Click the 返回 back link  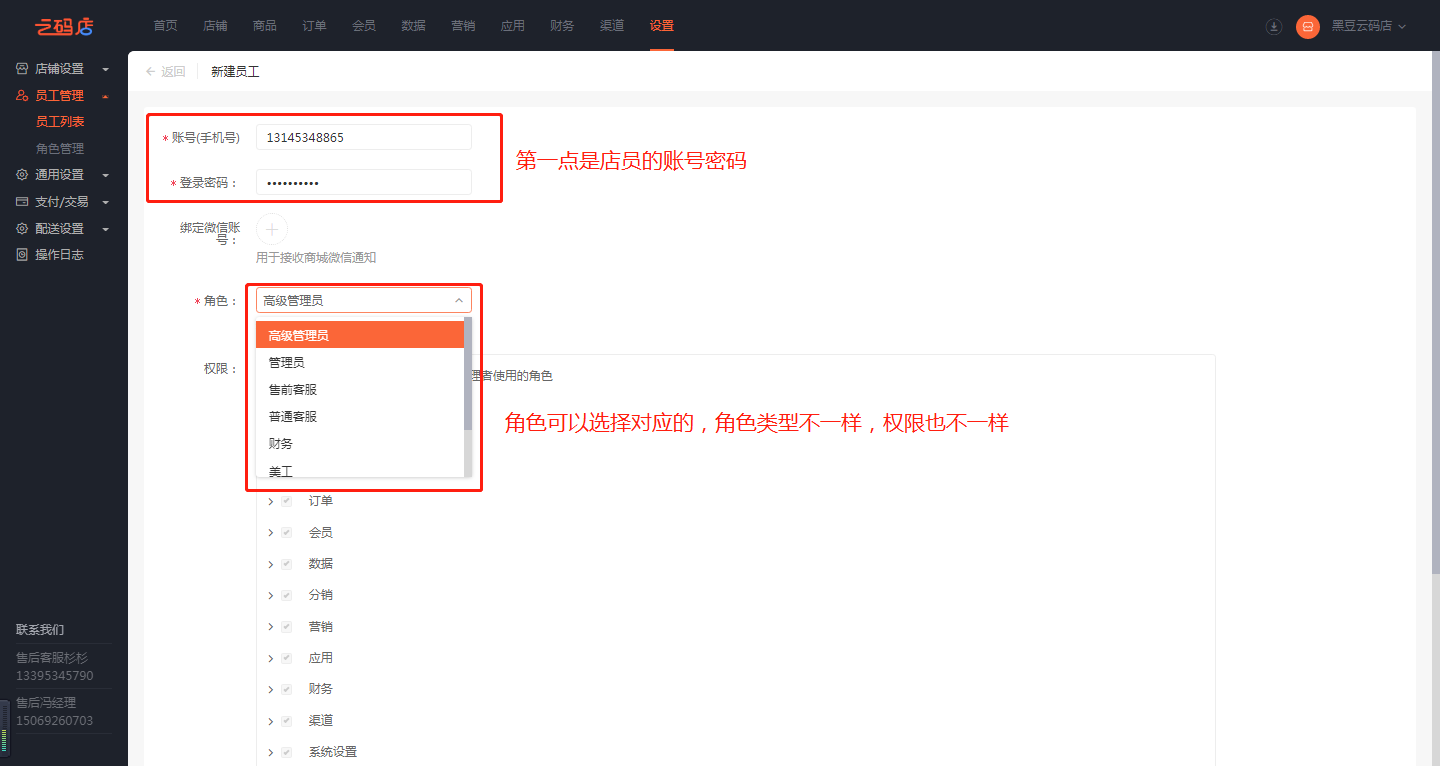click(166, 72)
